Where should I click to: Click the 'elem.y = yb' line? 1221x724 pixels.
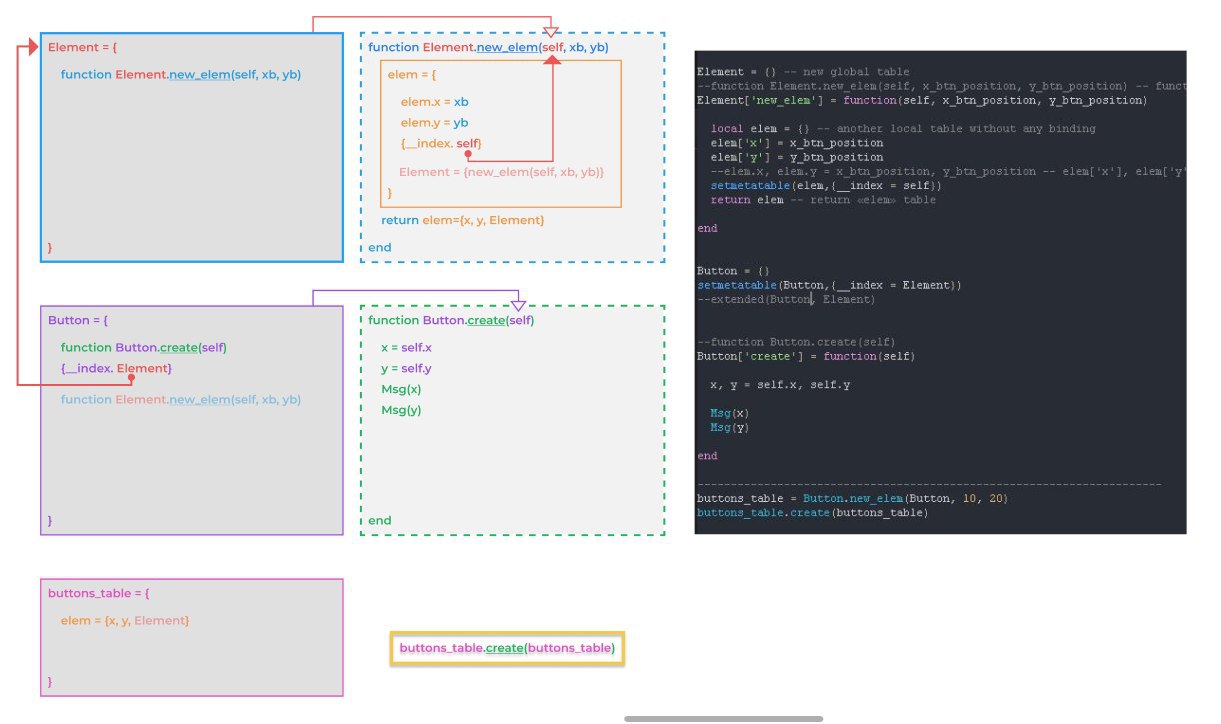[x=435, y=123]
